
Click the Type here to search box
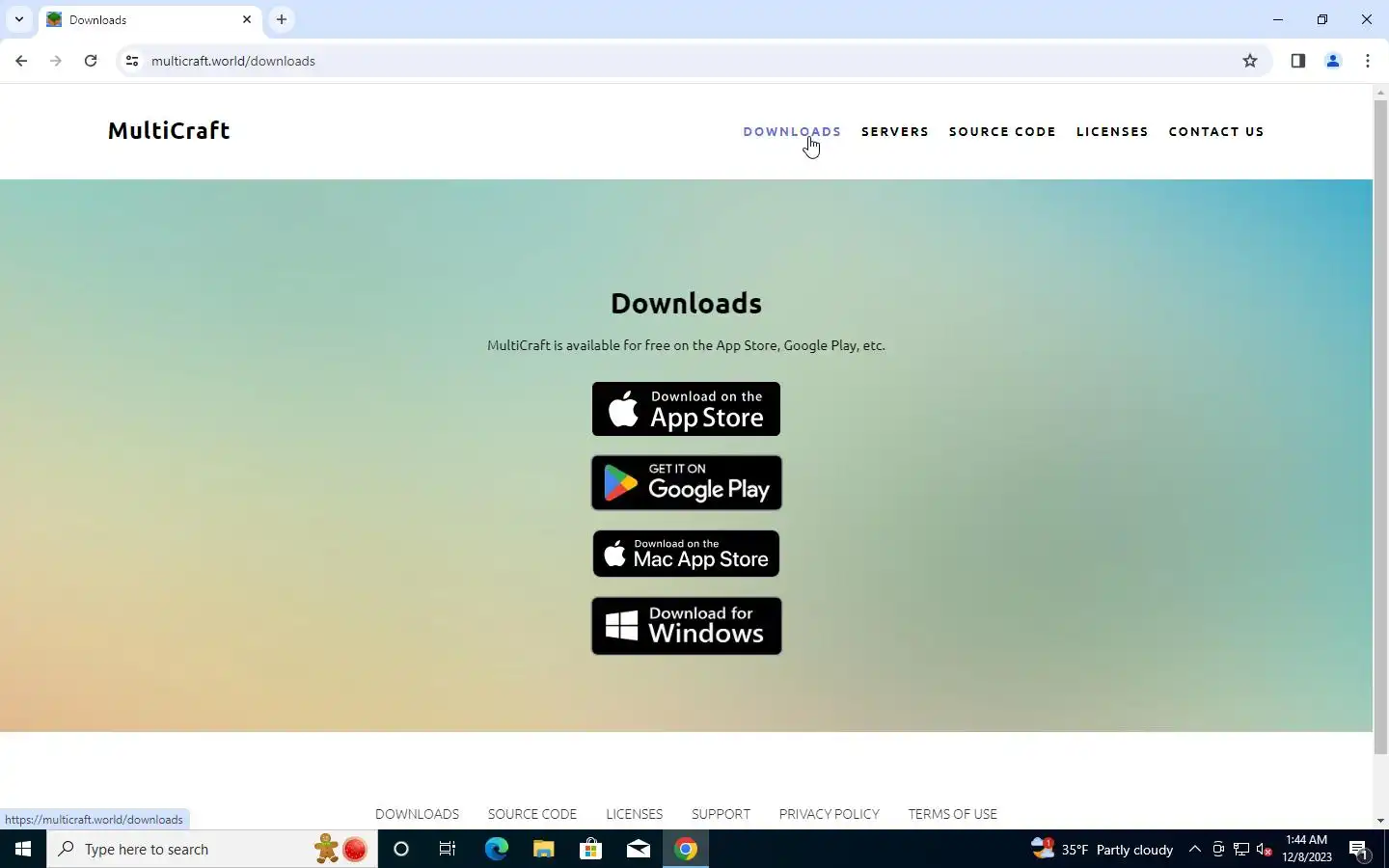coord(212,849)
